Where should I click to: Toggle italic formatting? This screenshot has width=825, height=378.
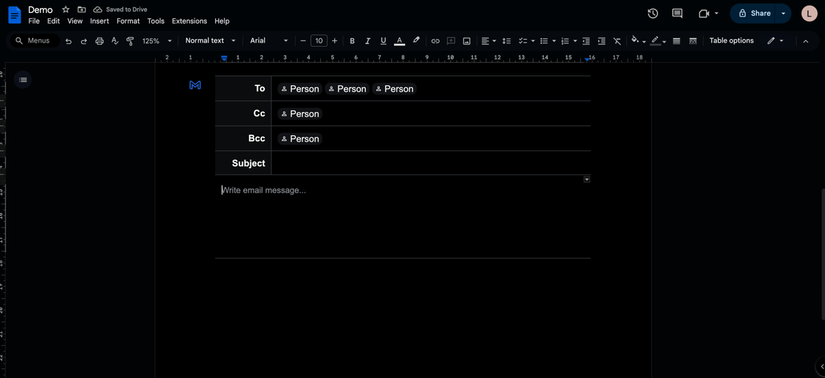[368, 41]
